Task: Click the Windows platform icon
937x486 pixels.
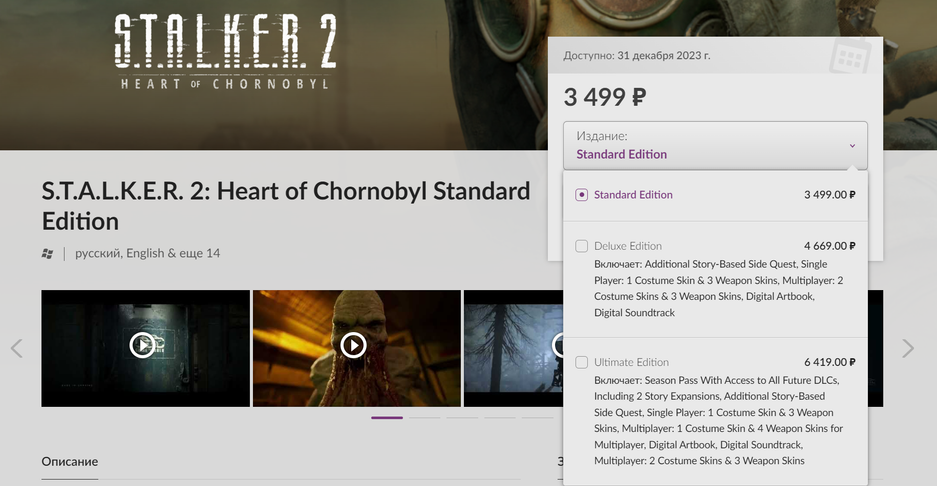Action: click(48, 254)
